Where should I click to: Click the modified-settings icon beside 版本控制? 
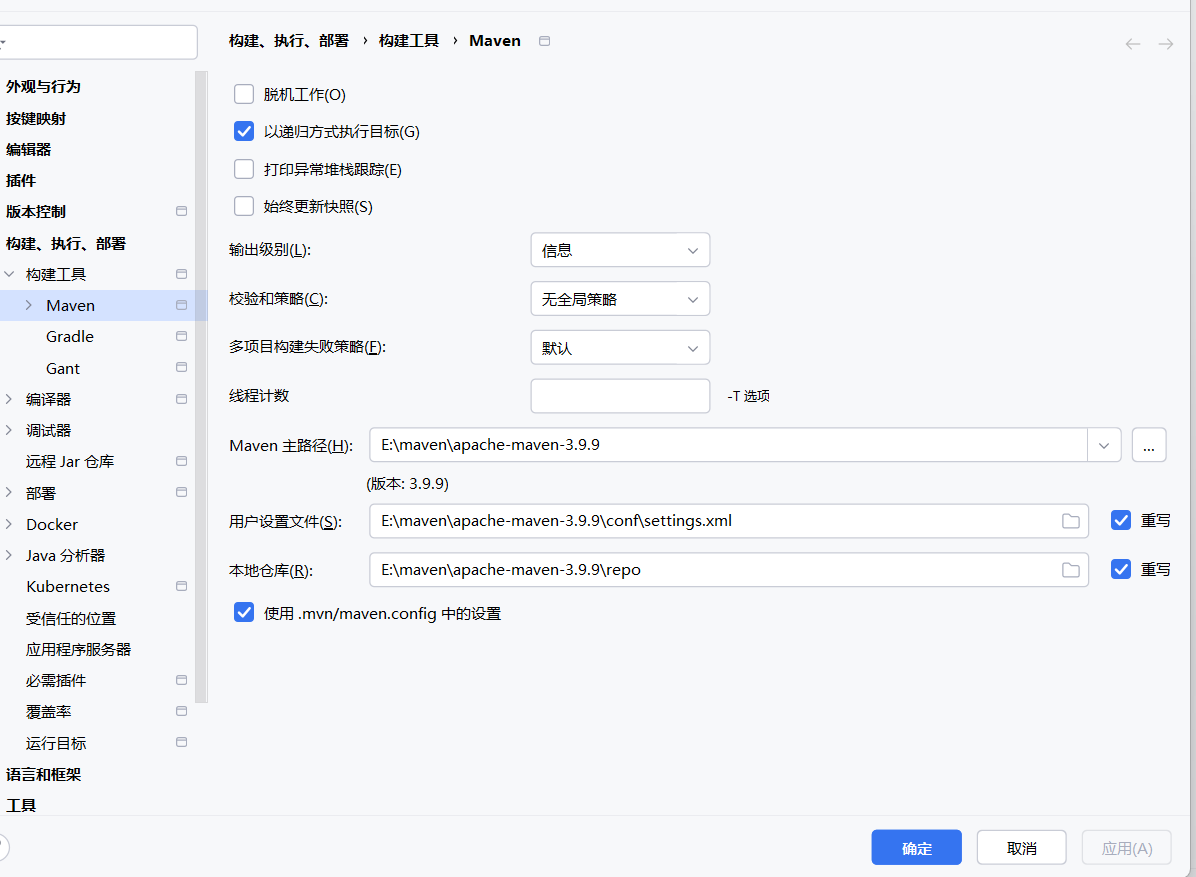pyautogui.click(x=181, y=211)
